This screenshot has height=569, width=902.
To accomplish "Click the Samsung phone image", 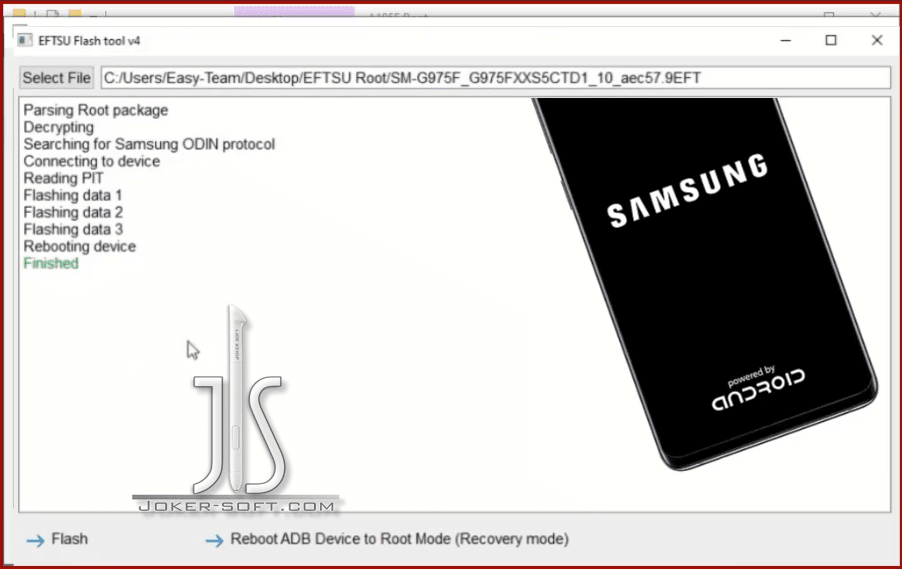I will (705, 283).
